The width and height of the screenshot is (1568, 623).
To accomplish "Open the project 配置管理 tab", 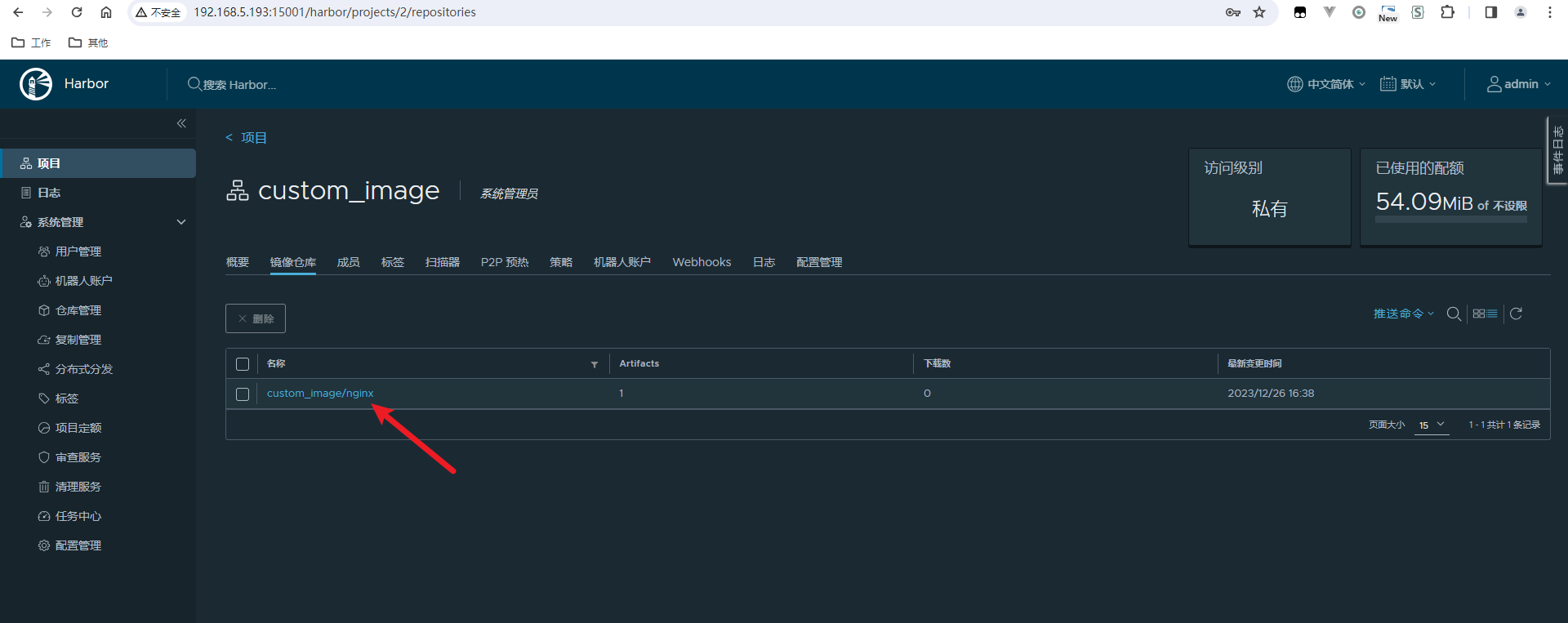I will point(819,262).
